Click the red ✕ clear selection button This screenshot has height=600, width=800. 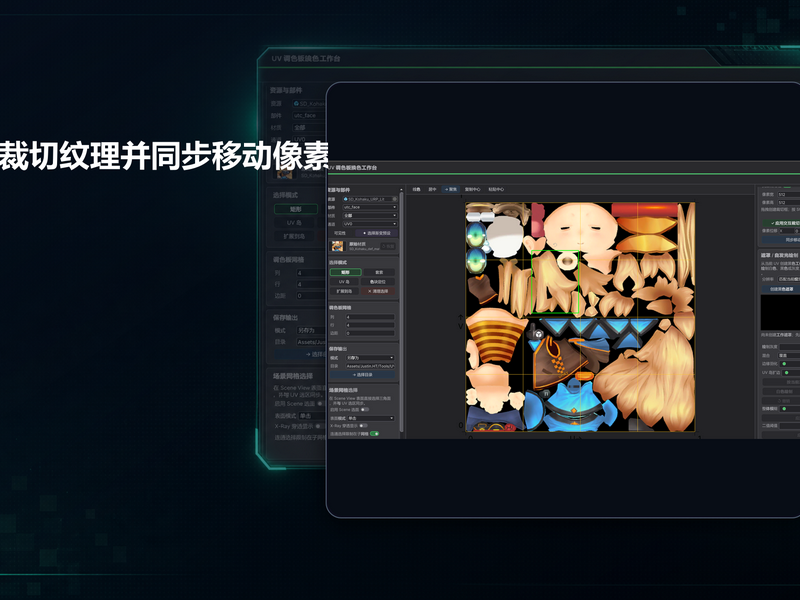pyautogui.click(x=378, y=291)
